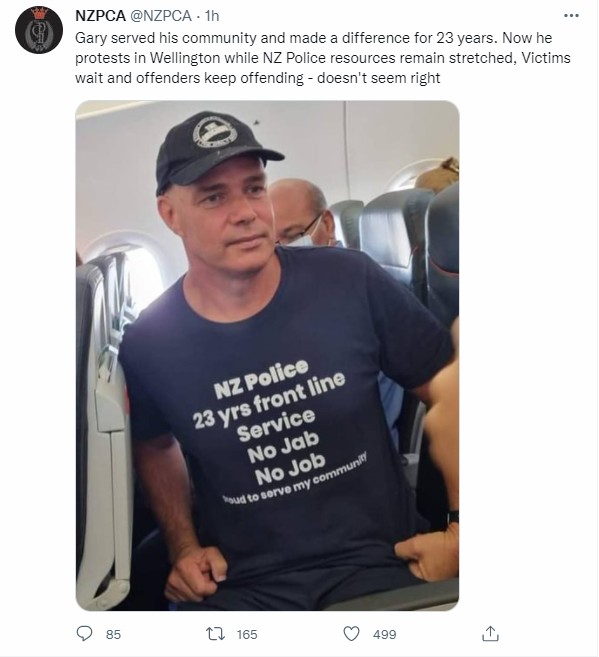Click the black cap in the photo
Viewport: 599px width, 657px height.
point(217,150)
